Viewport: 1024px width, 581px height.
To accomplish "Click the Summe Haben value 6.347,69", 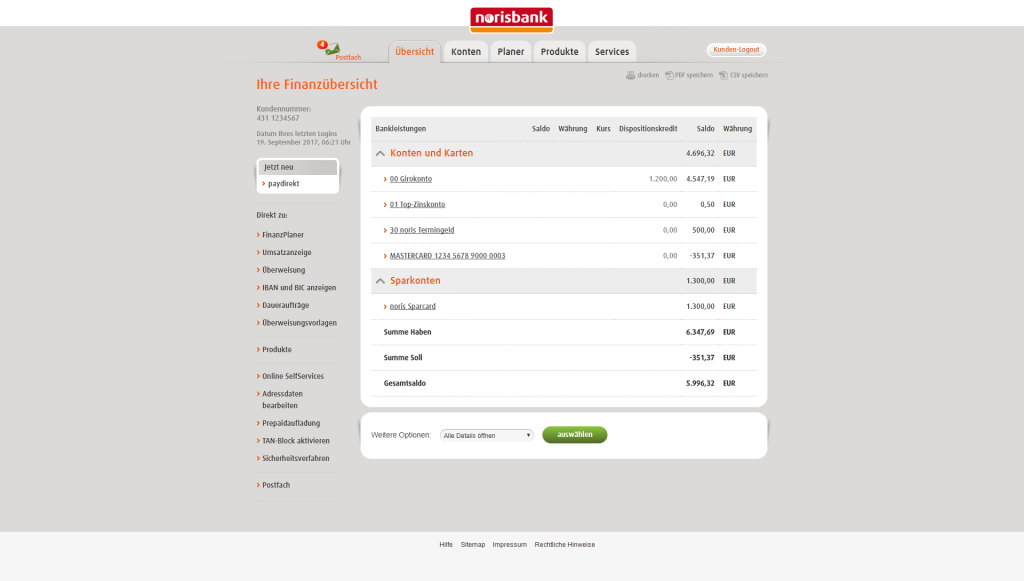I will point(700,332).
